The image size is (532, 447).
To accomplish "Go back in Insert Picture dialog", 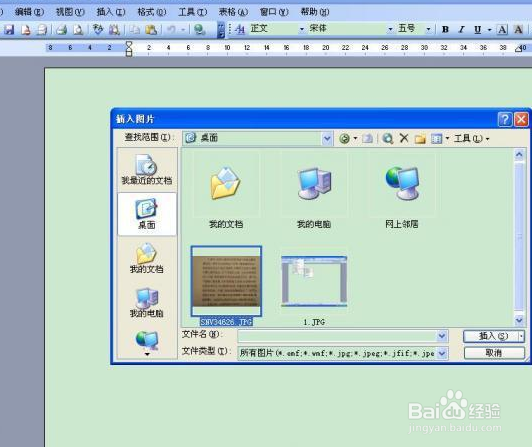I will [x=344, y=138].
